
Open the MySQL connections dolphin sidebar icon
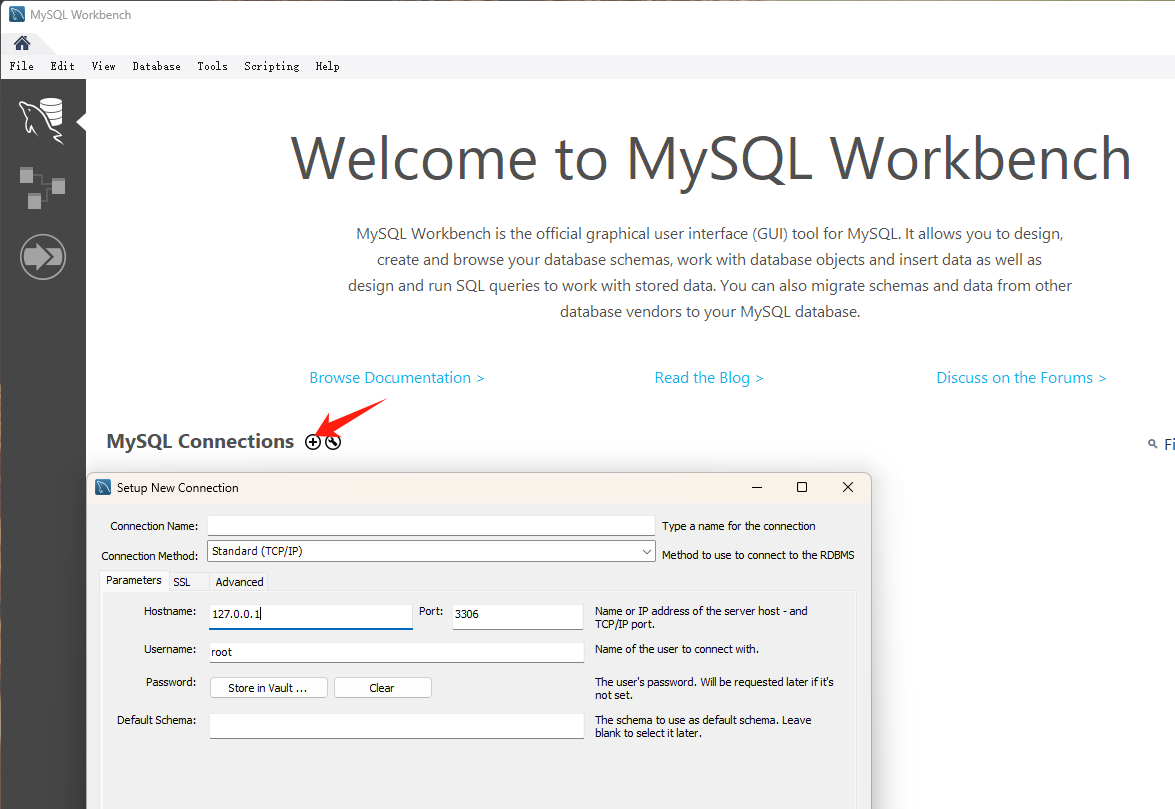coord(42,120)
